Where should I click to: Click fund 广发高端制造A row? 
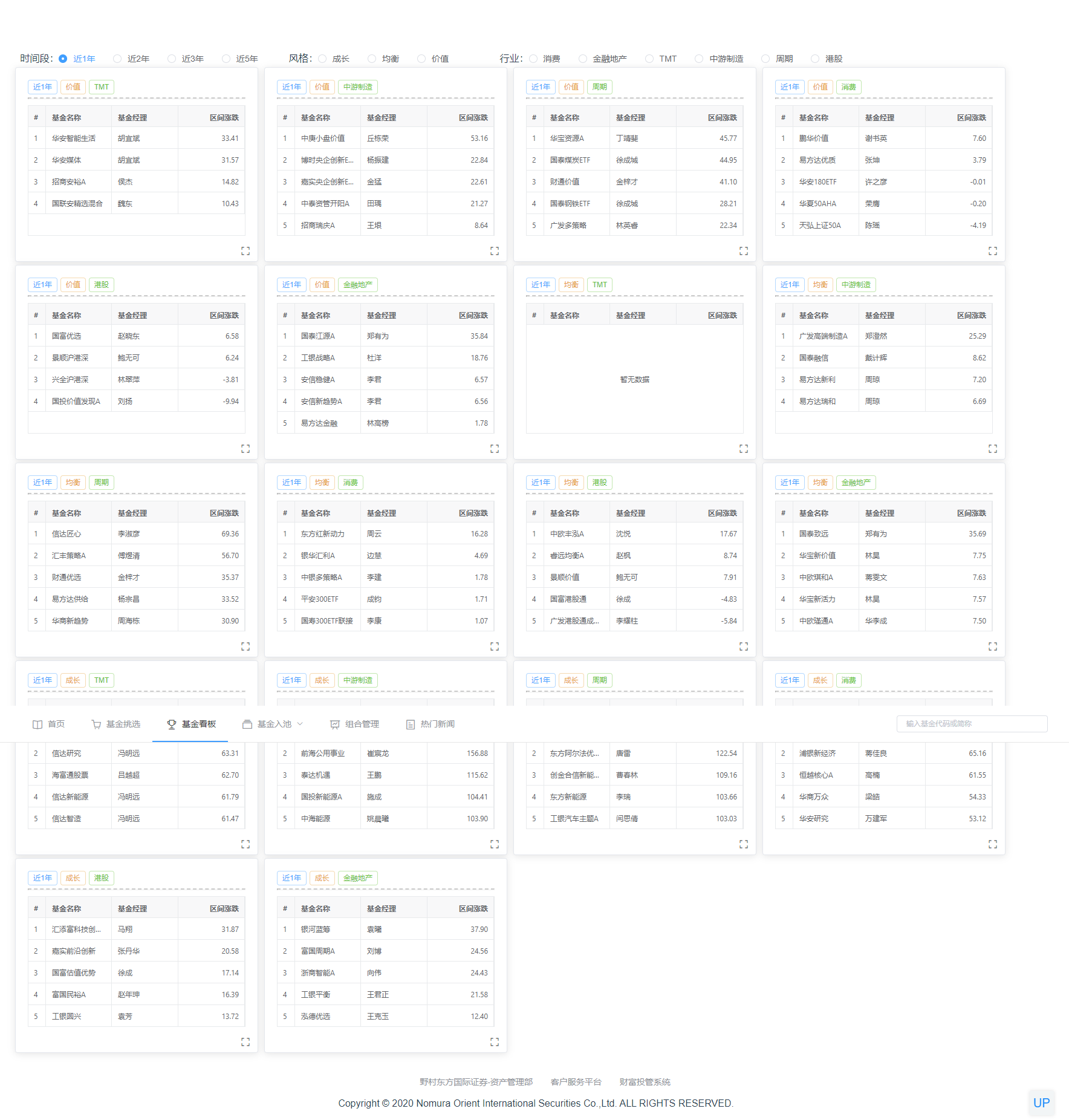[x=883, y=336]
